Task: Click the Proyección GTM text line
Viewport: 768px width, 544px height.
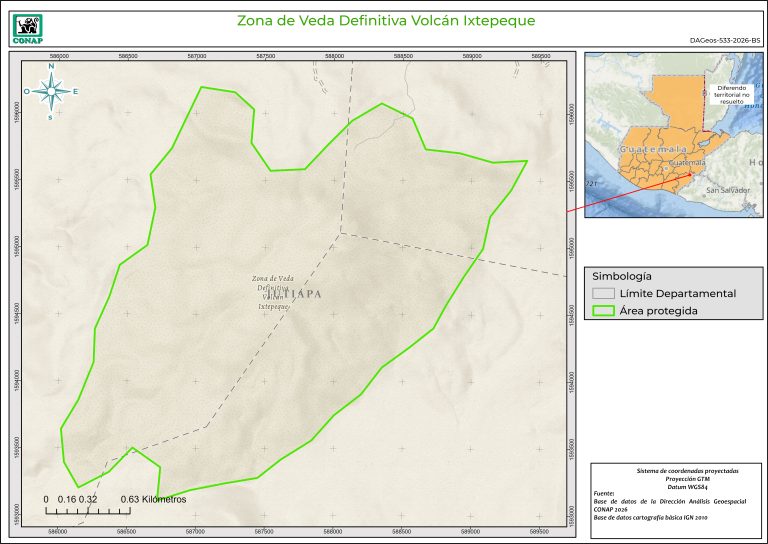Action: click(x=674, y=478)
